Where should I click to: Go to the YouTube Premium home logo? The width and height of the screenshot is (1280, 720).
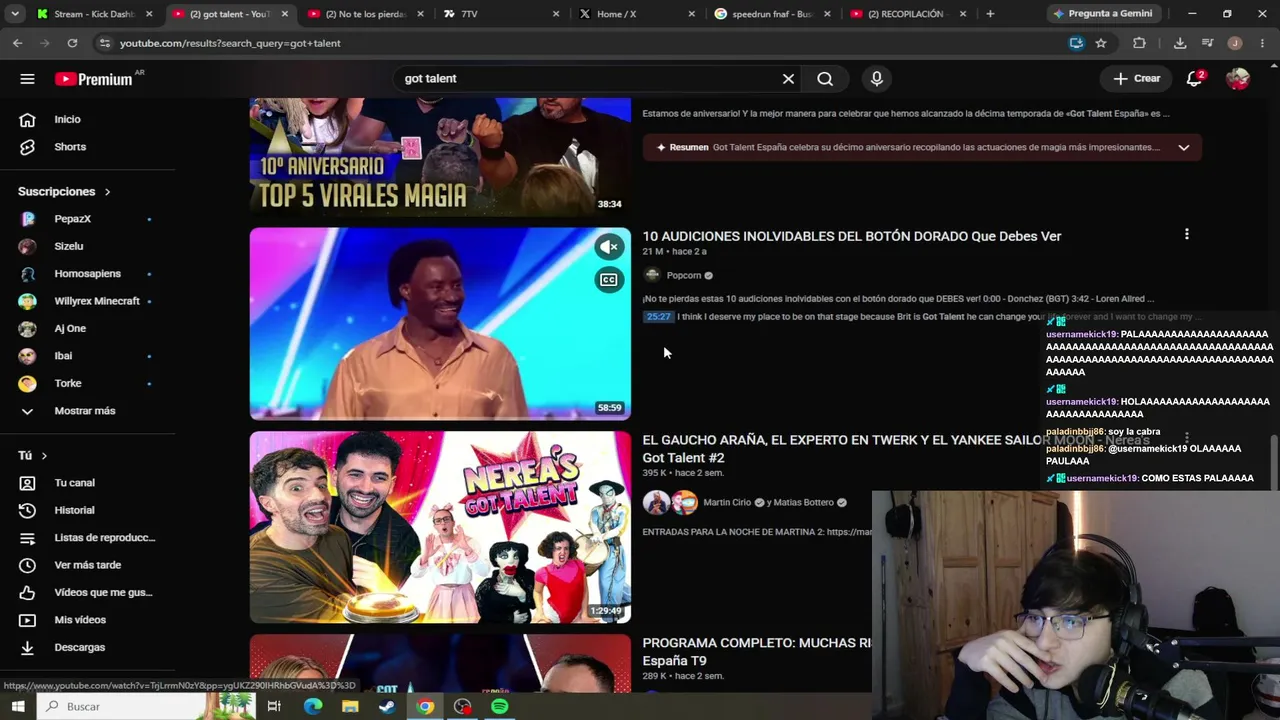(93, 79)
